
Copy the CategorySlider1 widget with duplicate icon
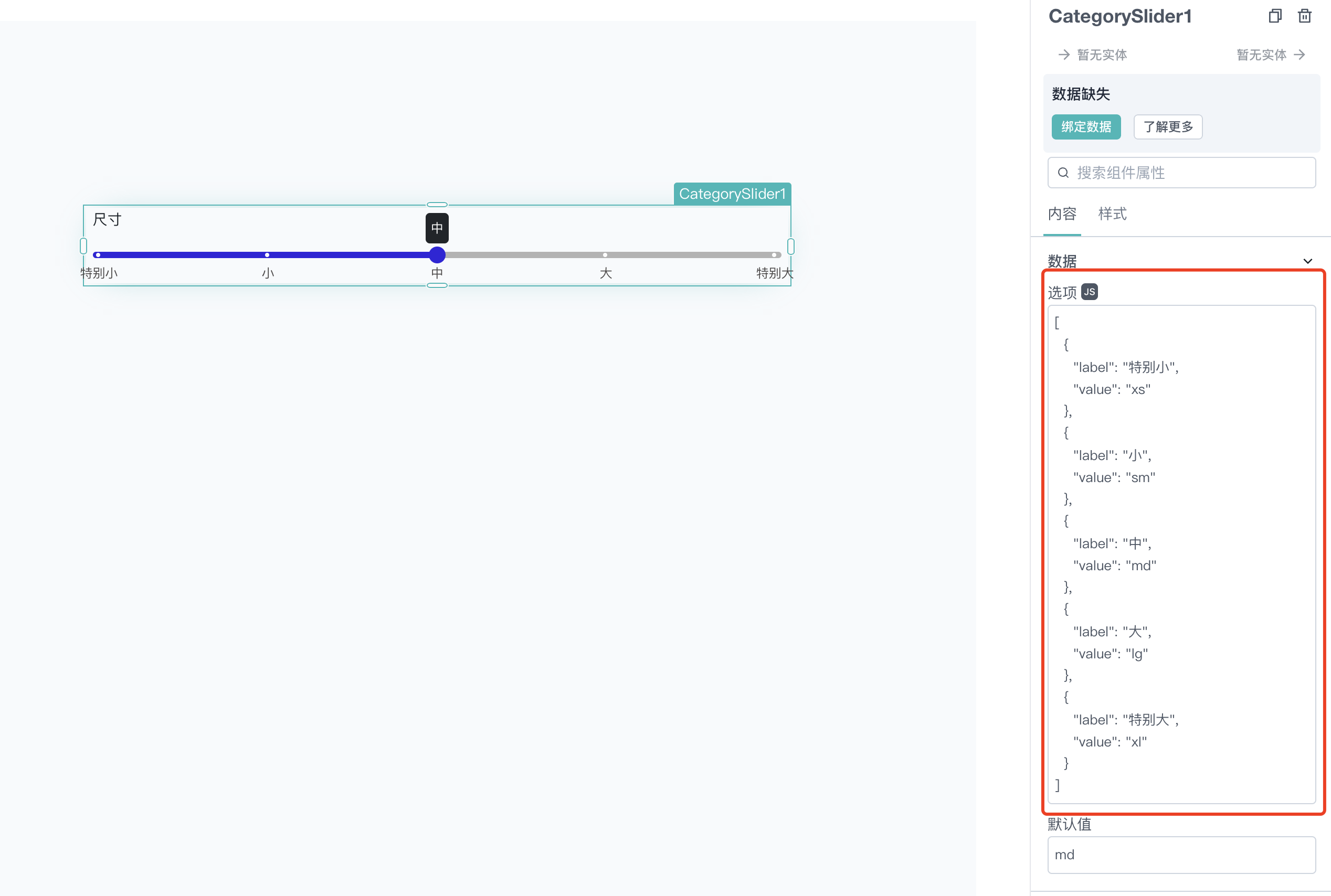pyautogui.click(x=1274, y=16)
